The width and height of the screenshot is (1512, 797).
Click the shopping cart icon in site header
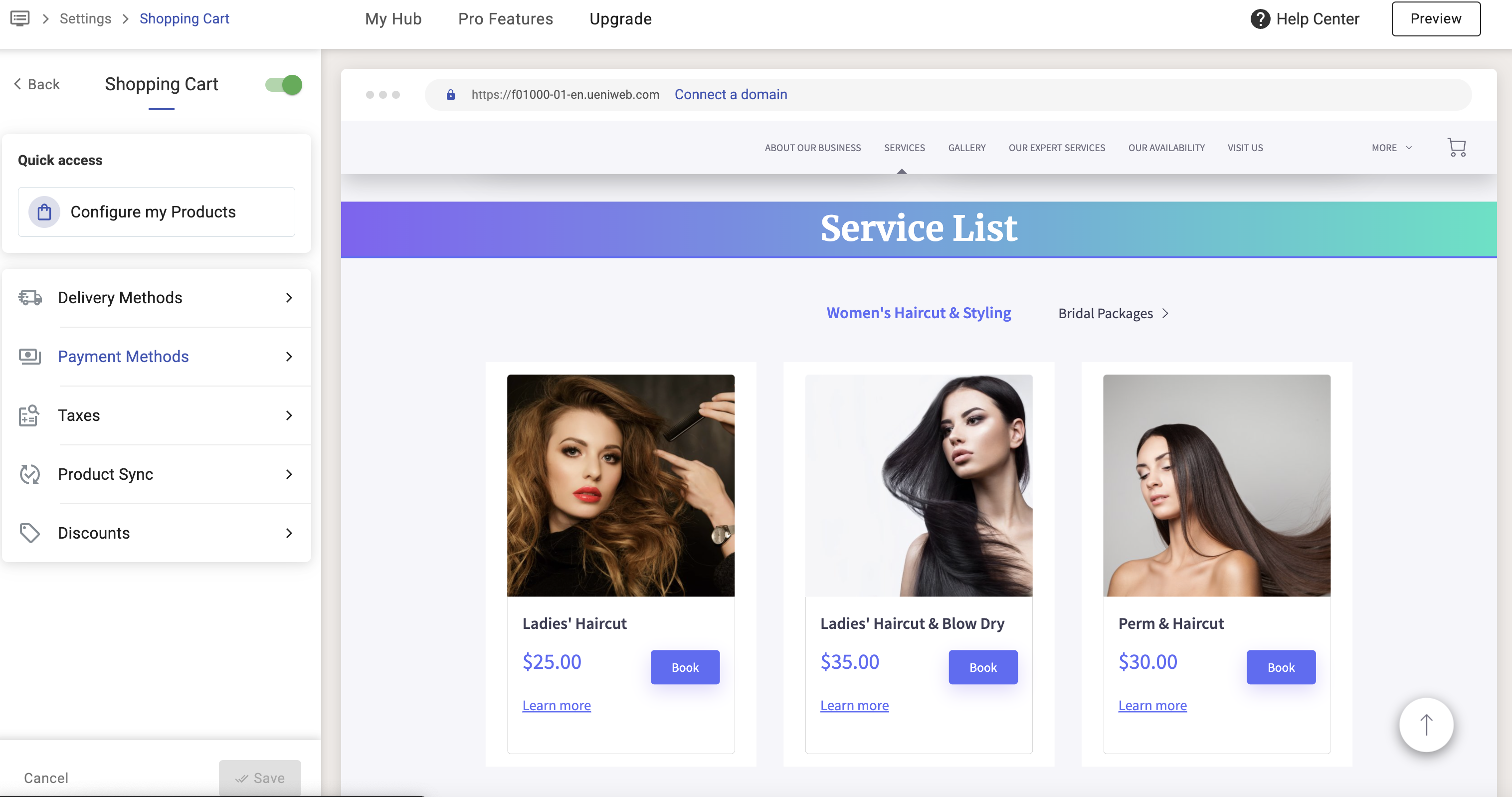(1456, 147)
